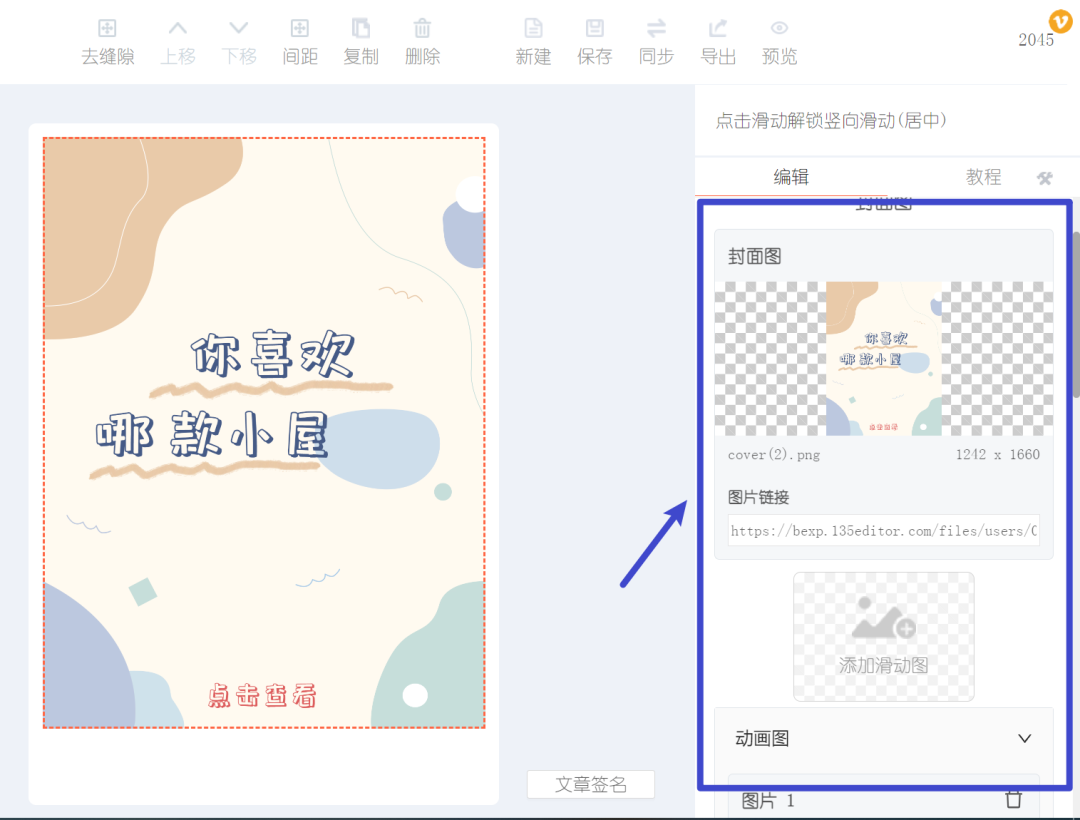Click the 图片链接 label
Viewport: 1080px width, 820px height.
pos(758,497)
